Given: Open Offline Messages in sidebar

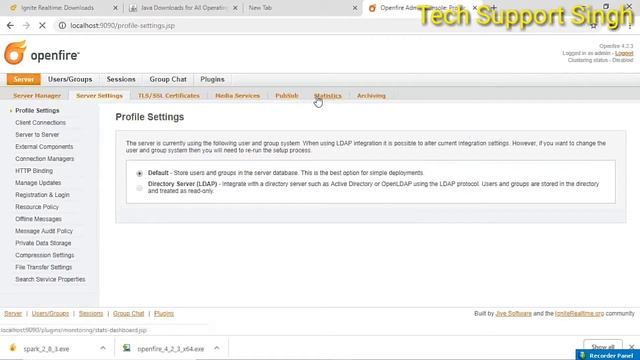Looking at the screenshot, I should click(x=38, y=219).
